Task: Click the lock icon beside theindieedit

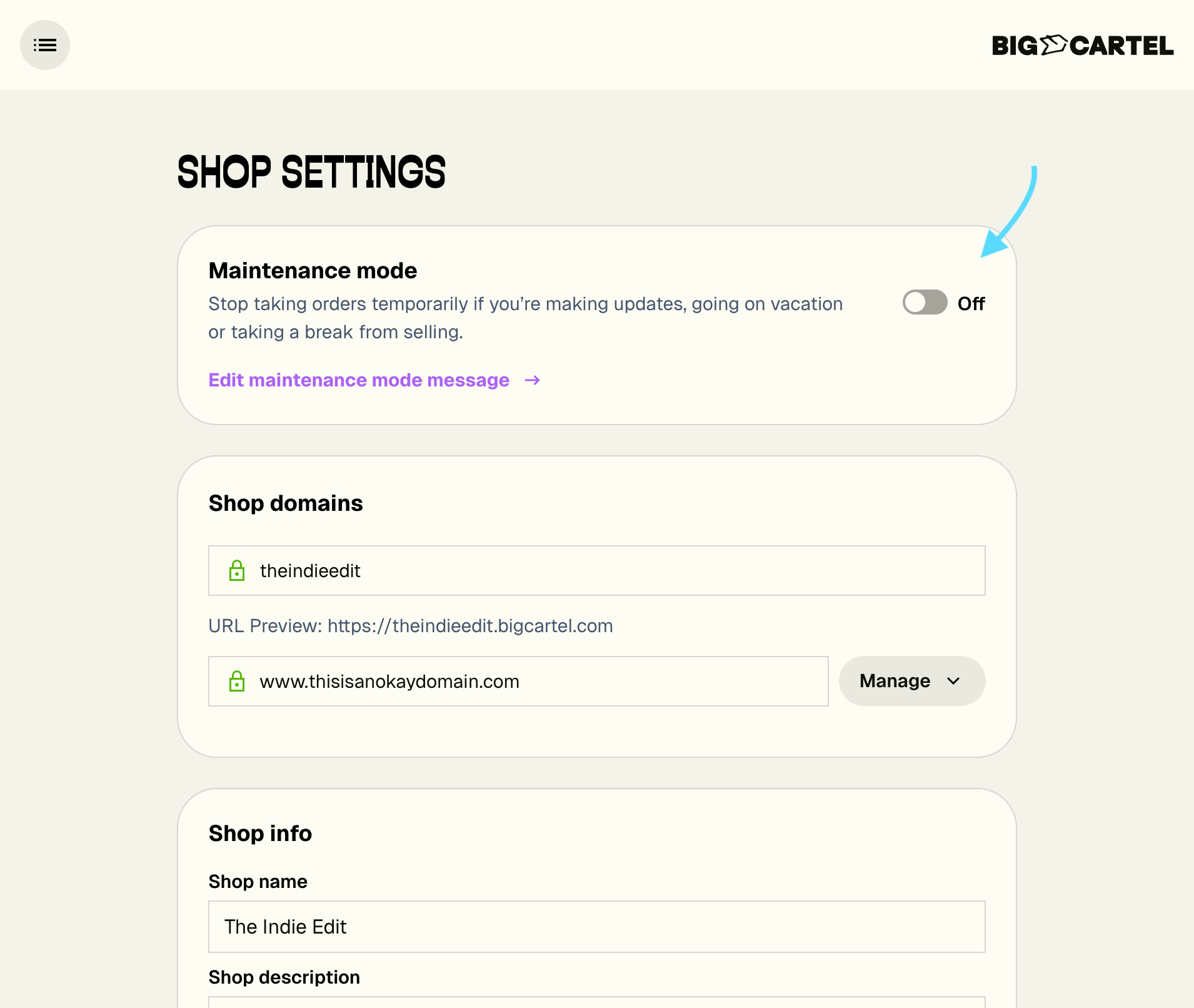Action: [x=237, y=570]
